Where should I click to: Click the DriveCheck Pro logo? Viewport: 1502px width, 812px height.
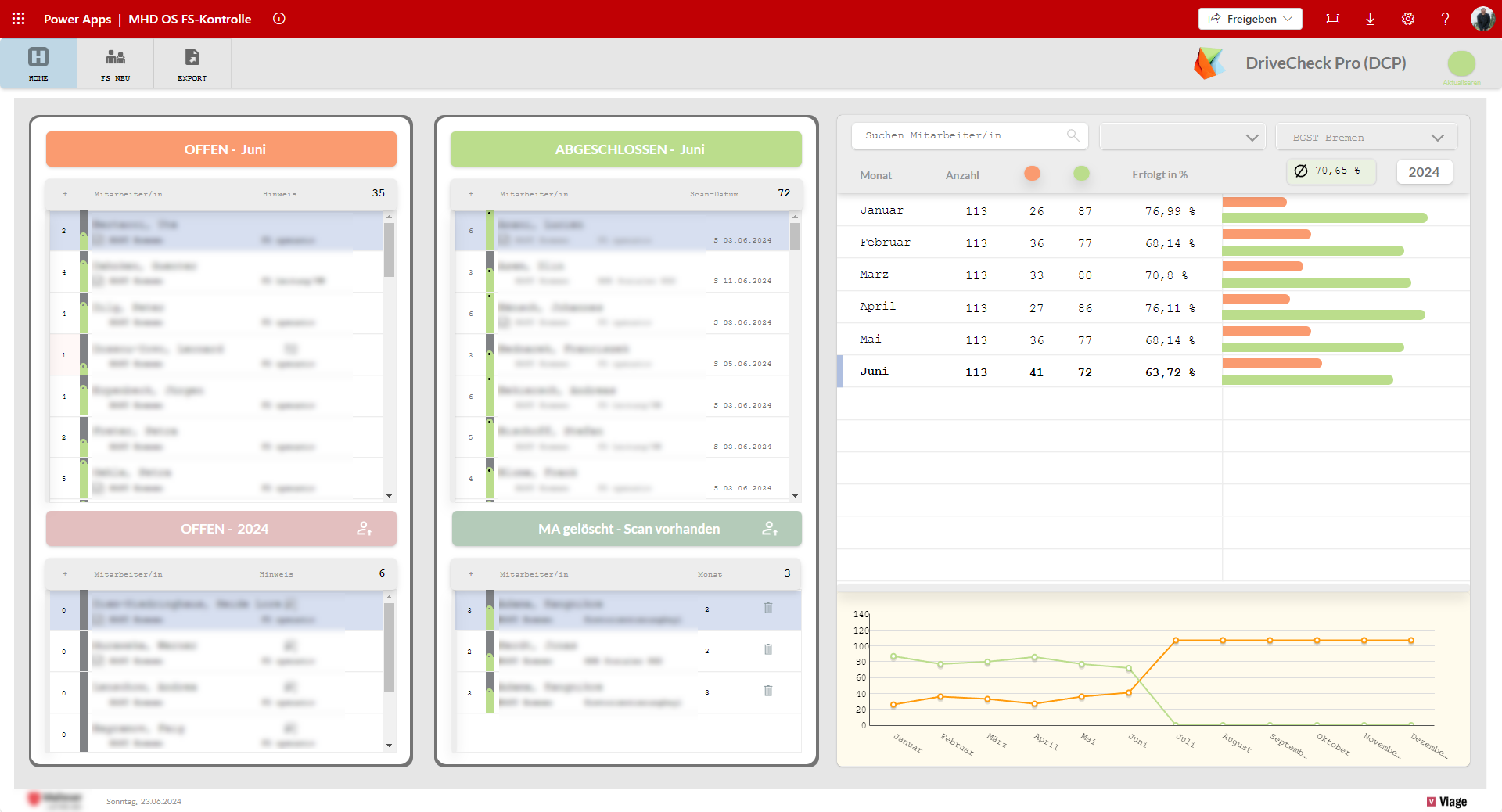point(1209,63)
